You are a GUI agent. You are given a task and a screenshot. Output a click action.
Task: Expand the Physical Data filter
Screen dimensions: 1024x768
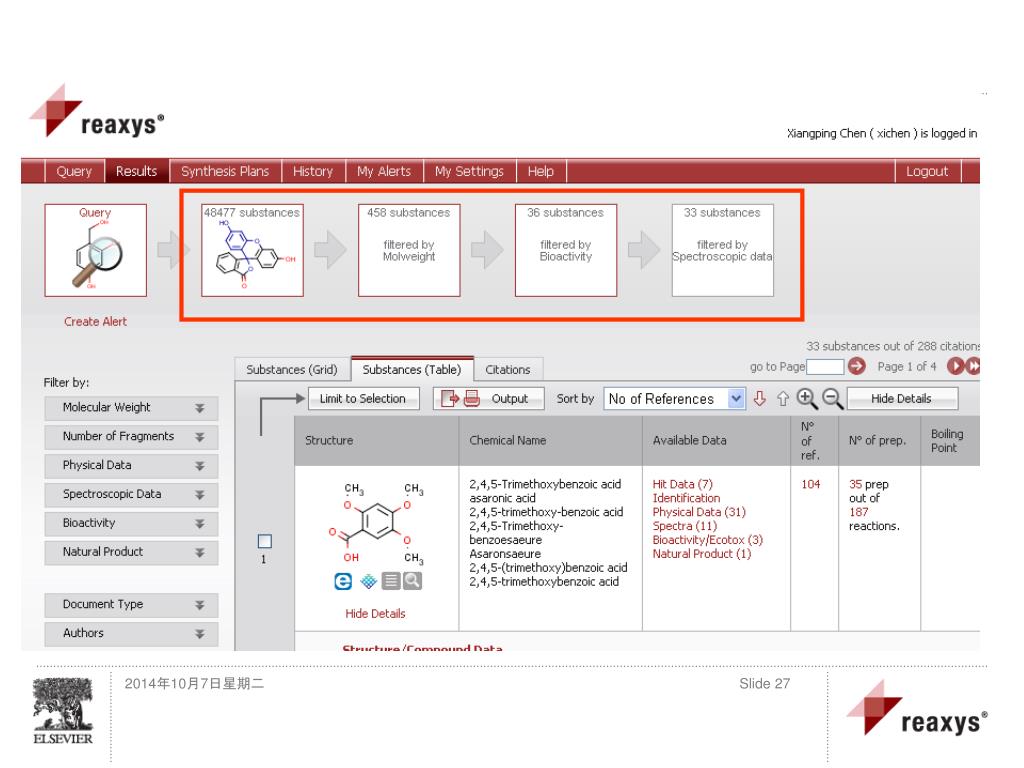(x=131, y=465)
